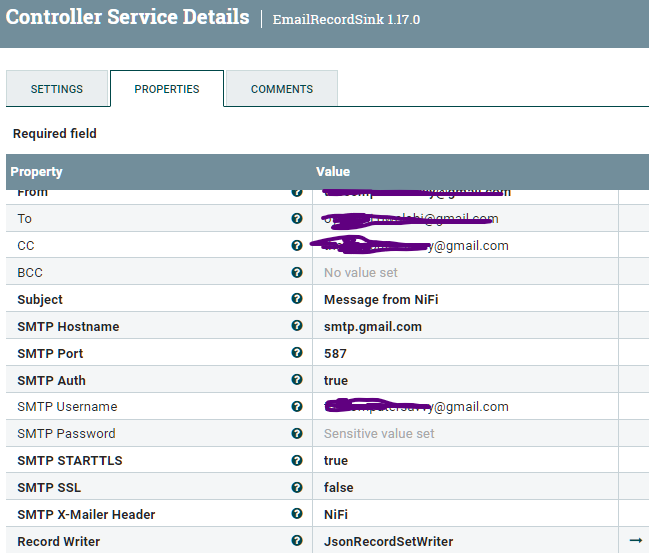Click the help icon beside SMTP Hostname
This screenshot has height=553, width=649.
click(x=297, y=326)
